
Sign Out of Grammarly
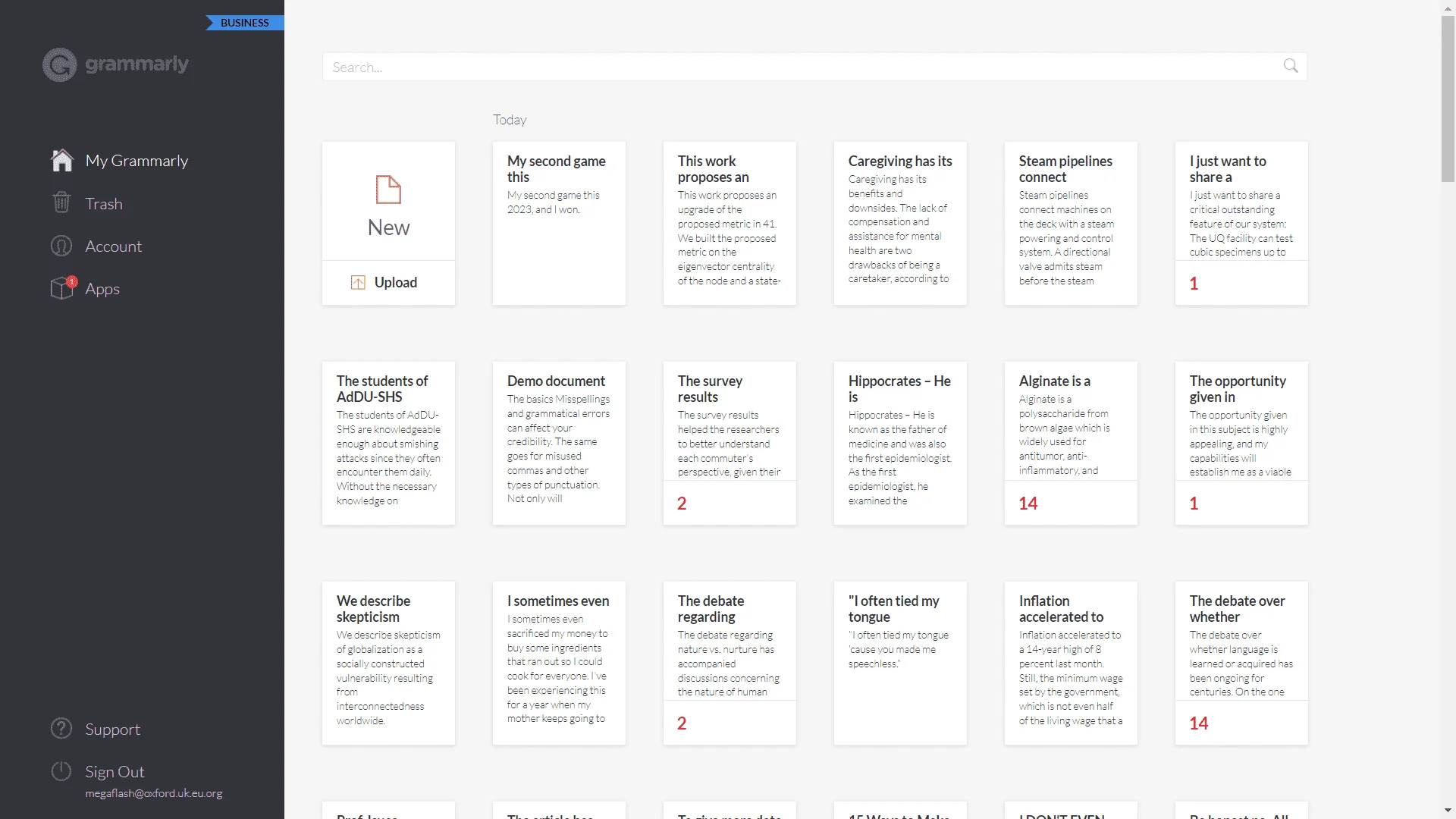coord(115,771)
